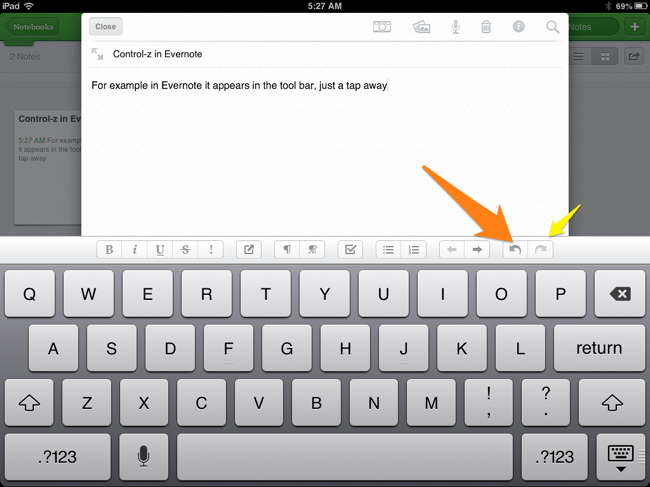Tap the 5:27 AM clock

tap(325, 6)
